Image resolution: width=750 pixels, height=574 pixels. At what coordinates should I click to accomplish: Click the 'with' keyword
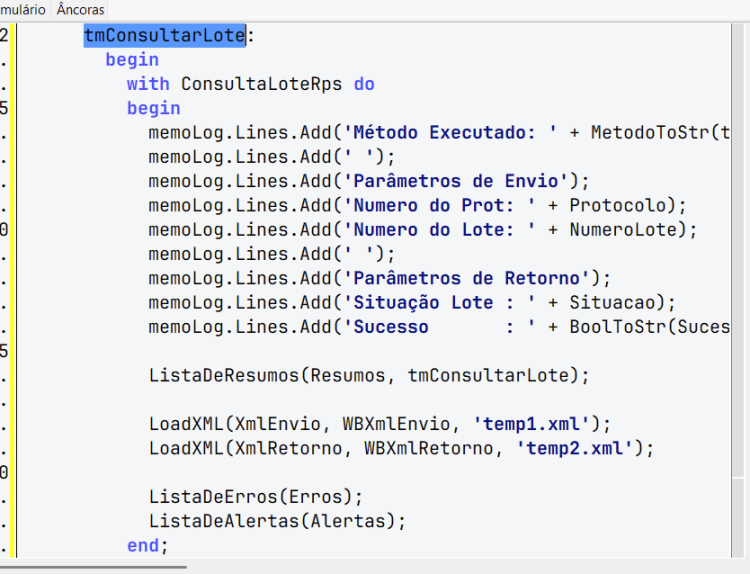pos(148,84)
